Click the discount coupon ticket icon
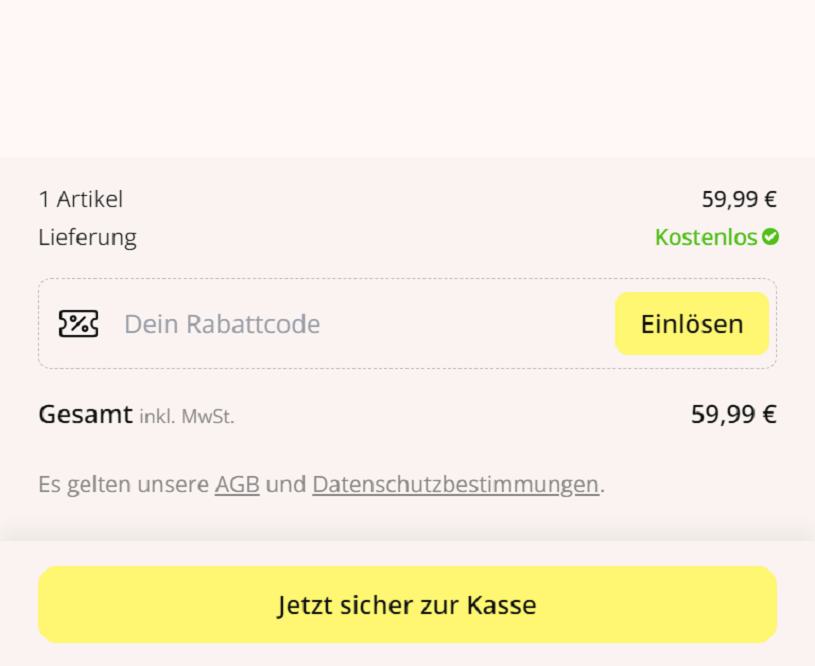Image resolution: width=815 pixels, height=666 pixels. click(x=78, y=324)
